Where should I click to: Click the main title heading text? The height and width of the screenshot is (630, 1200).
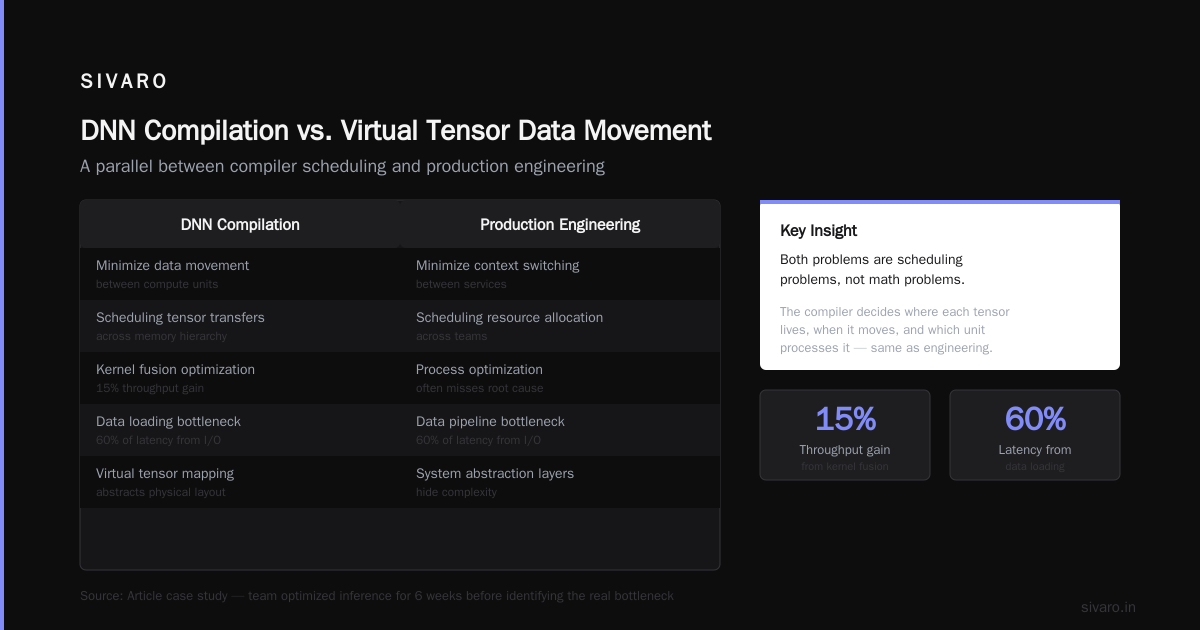click(396, 131)
